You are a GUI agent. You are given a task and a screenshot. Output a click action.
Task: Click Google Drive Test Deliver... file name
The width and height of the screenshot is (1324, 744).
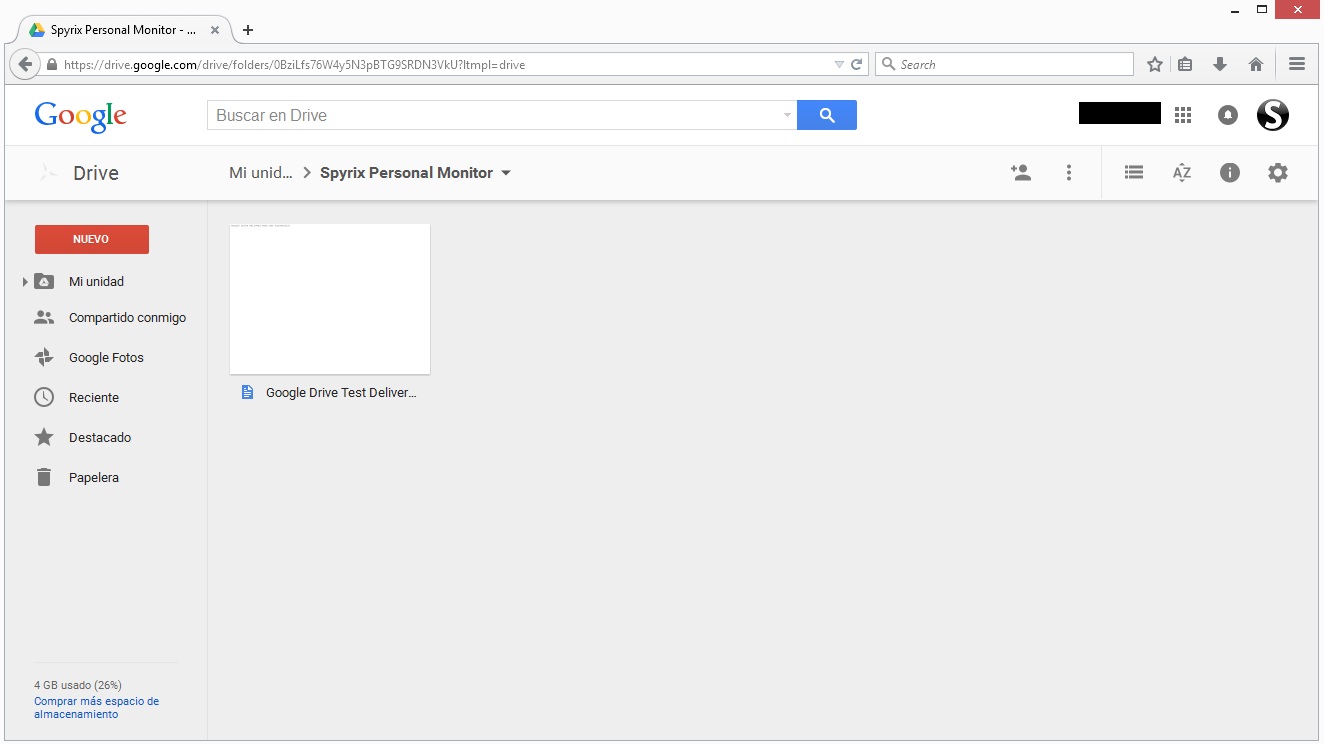341,393
